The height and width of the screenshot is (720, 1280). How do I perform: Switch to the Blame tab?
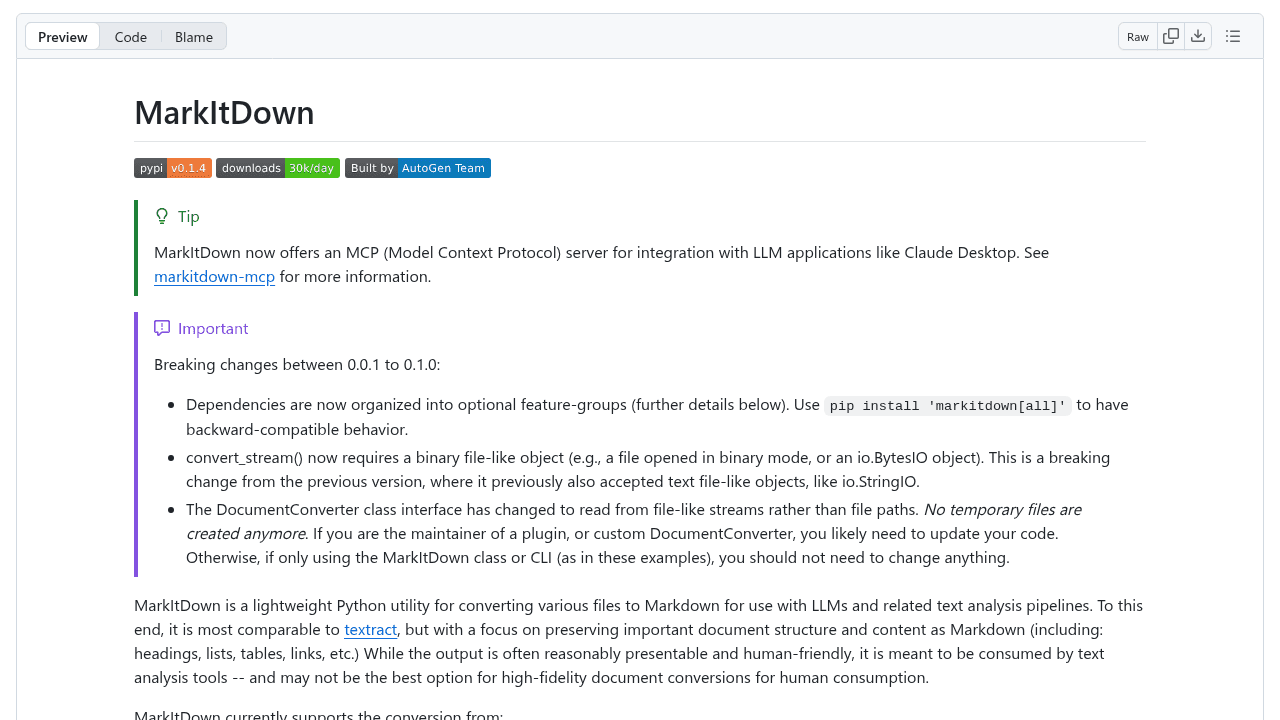click(193, 36)
